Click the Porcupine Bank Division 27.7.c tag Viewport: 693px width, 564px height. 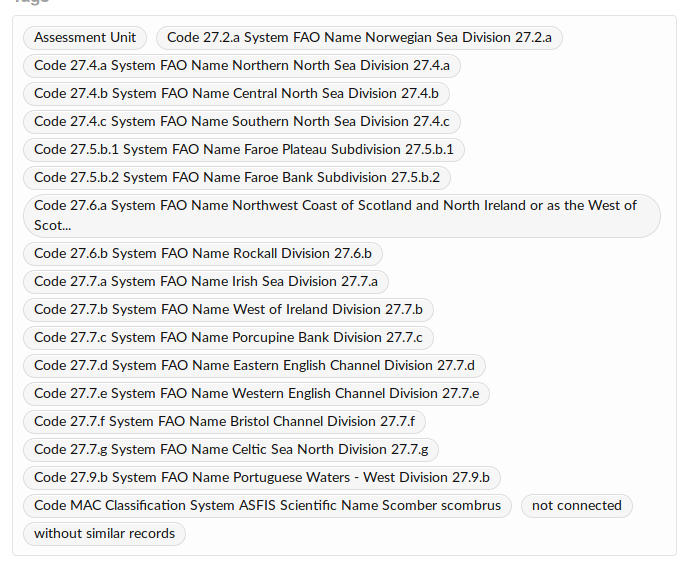(228, 338)
